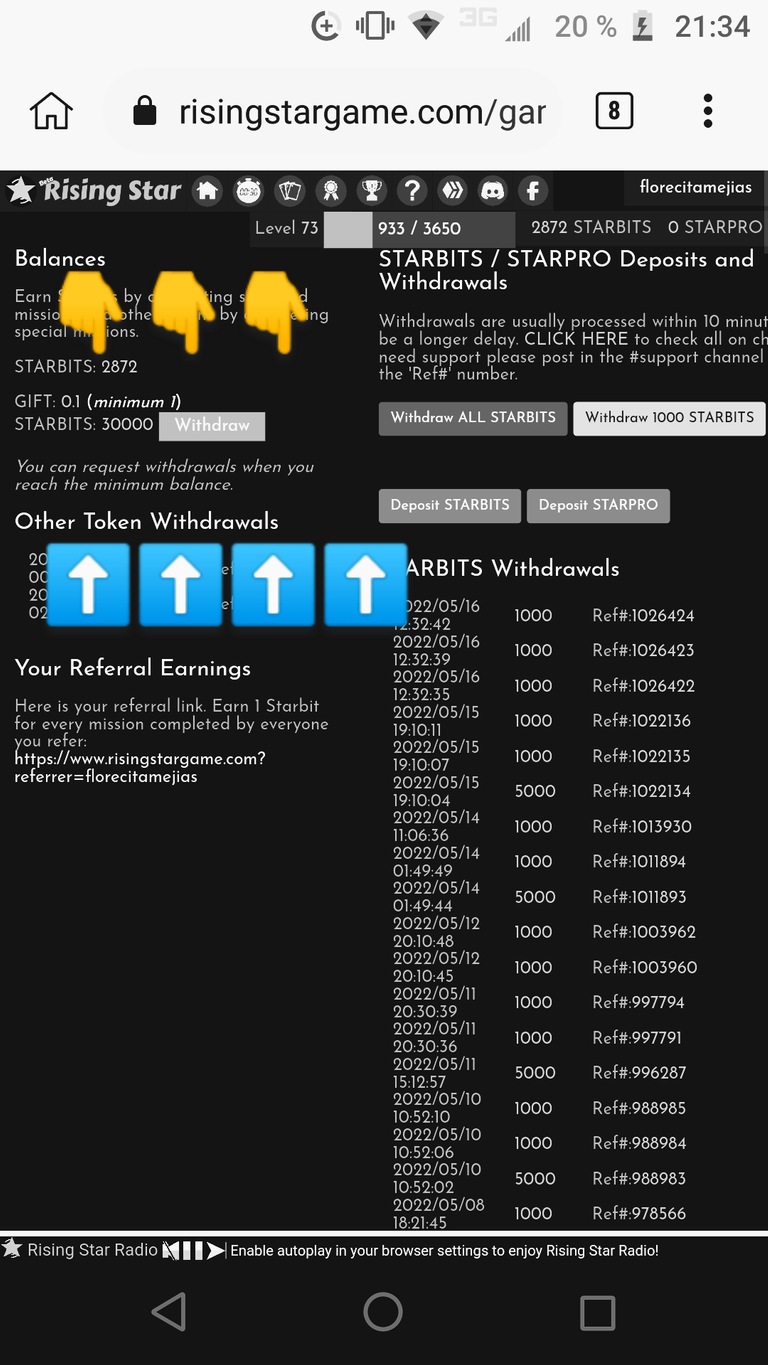Skip to next track on Rising Star Radio
Viewport: 768px width, 1365px height.
point(215,1250)
